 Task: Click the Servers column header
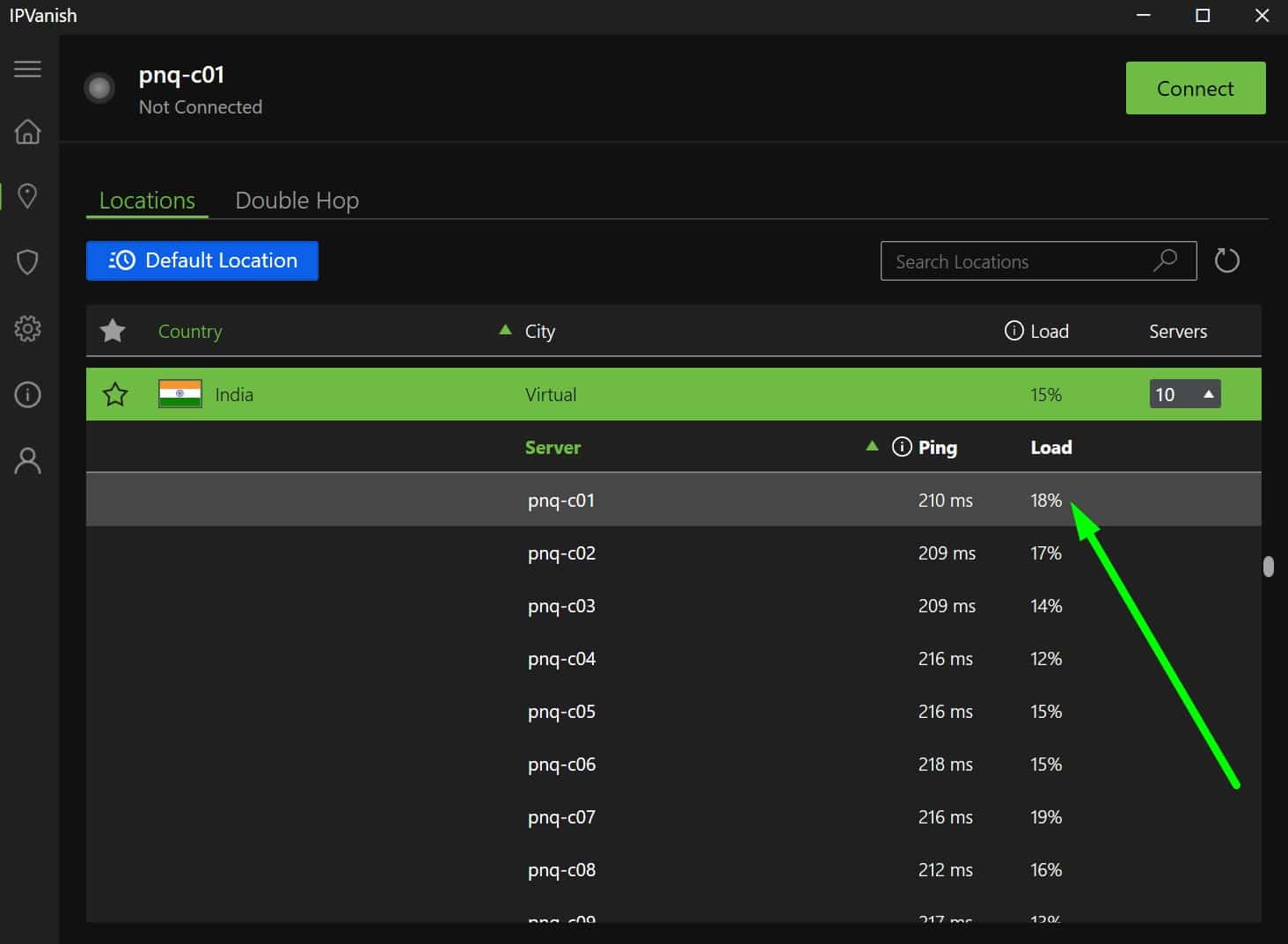pos(1178,332)
